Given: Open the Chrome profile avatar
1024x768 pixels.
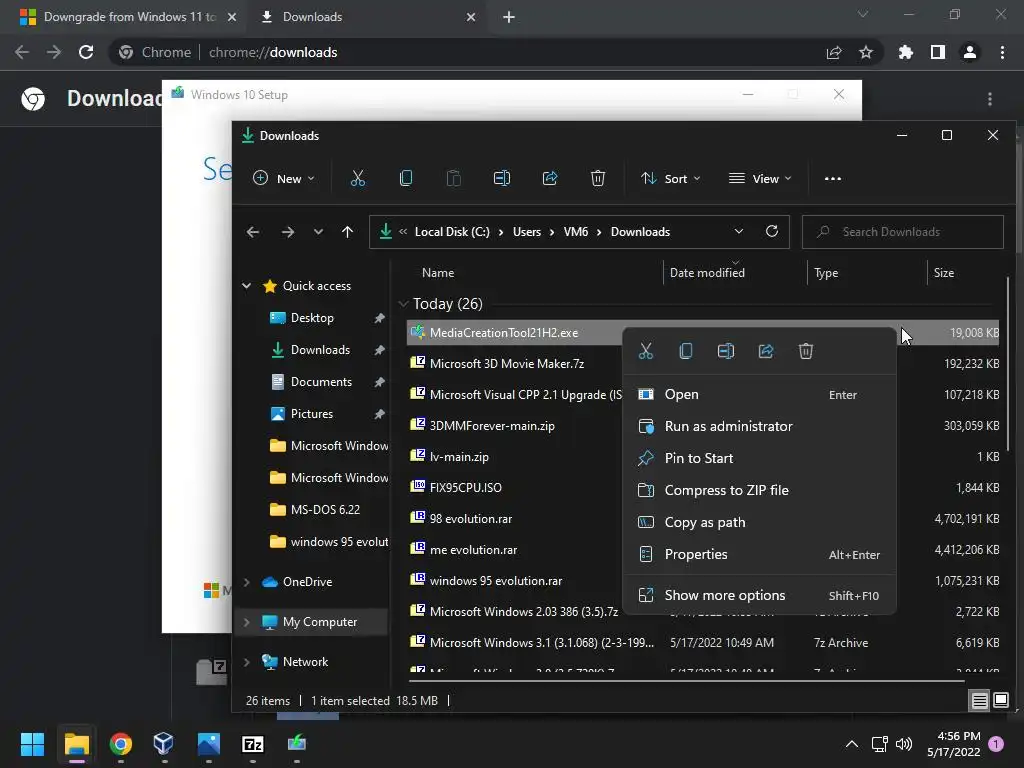Looking at the screenshot, I should (x=970, y=52).
